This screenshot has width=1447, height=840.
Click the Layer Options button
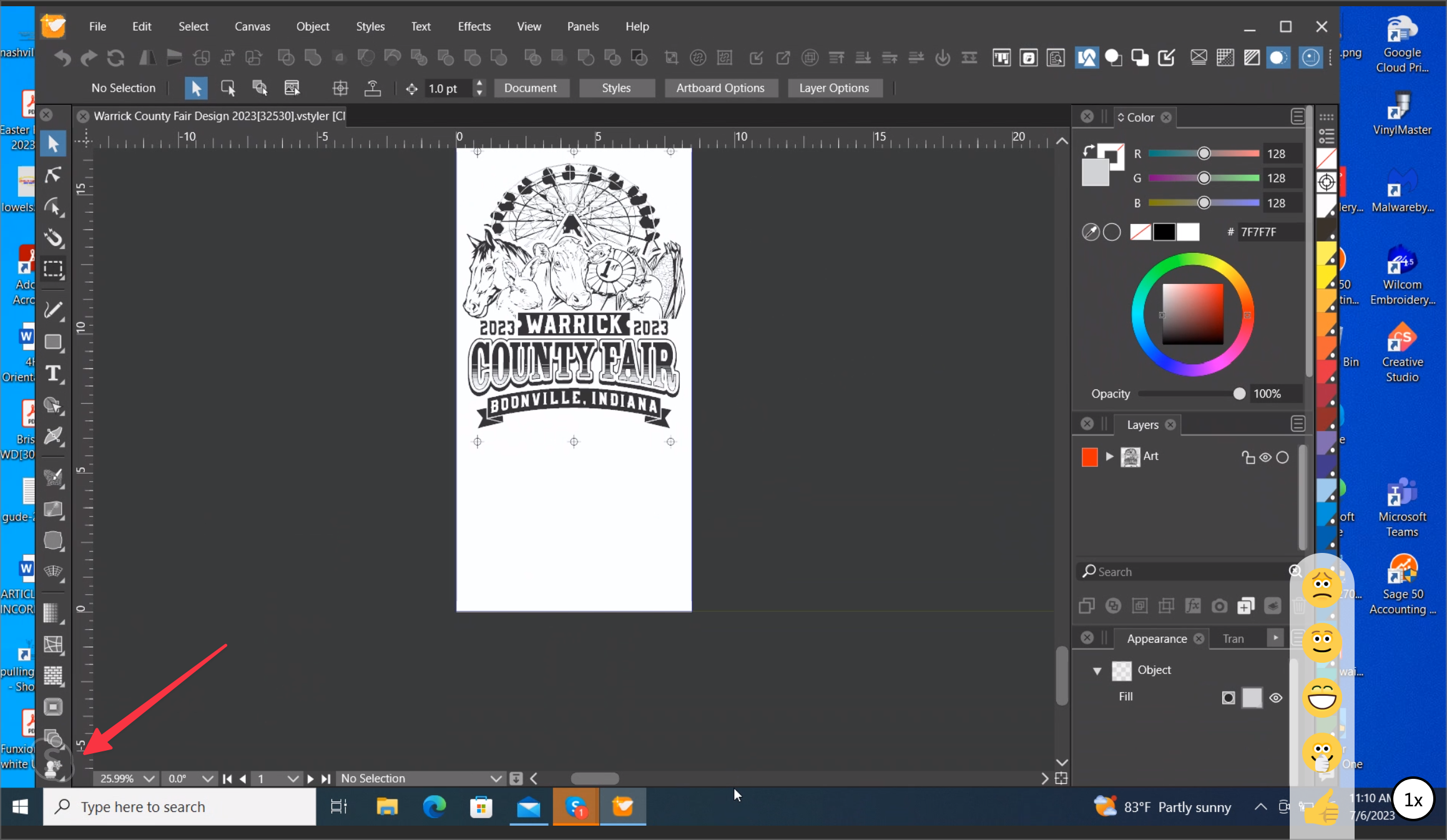pos(833,88)
